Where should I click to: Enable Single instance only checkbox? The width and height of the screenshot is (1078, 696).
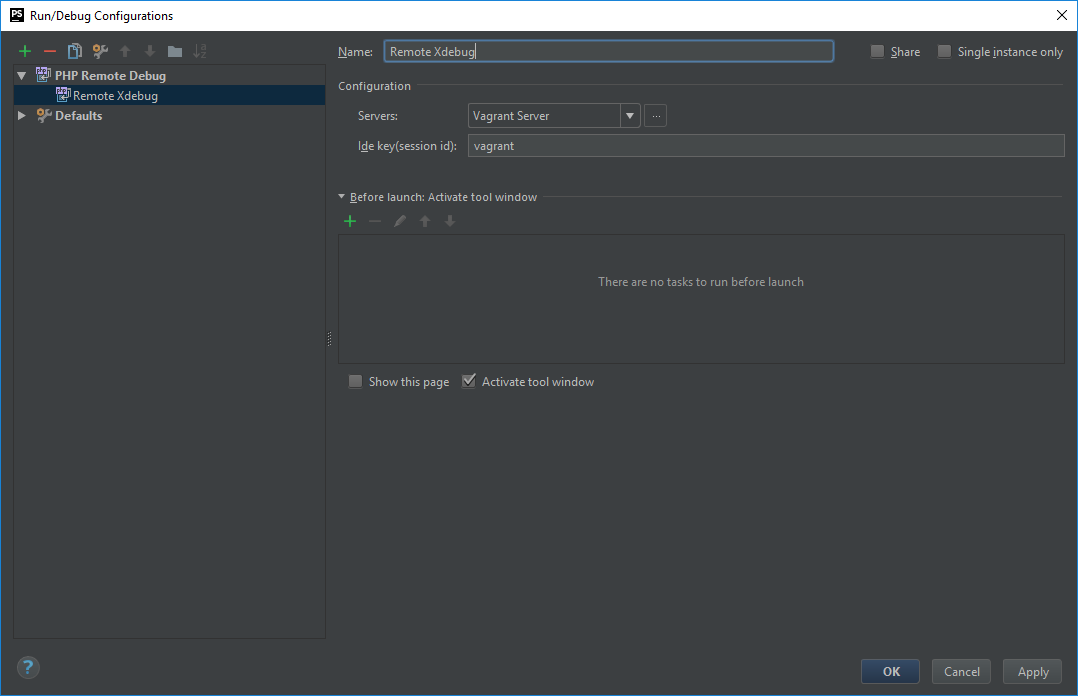click(945, 52)
